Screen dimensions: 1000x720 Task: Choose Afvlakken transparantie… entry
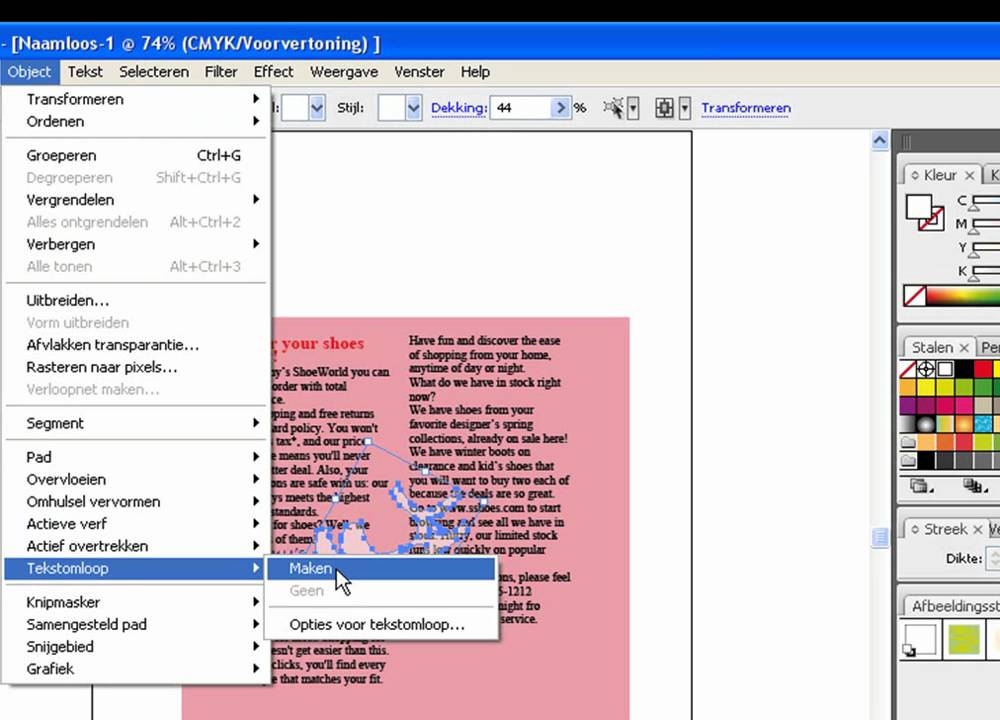135,345
